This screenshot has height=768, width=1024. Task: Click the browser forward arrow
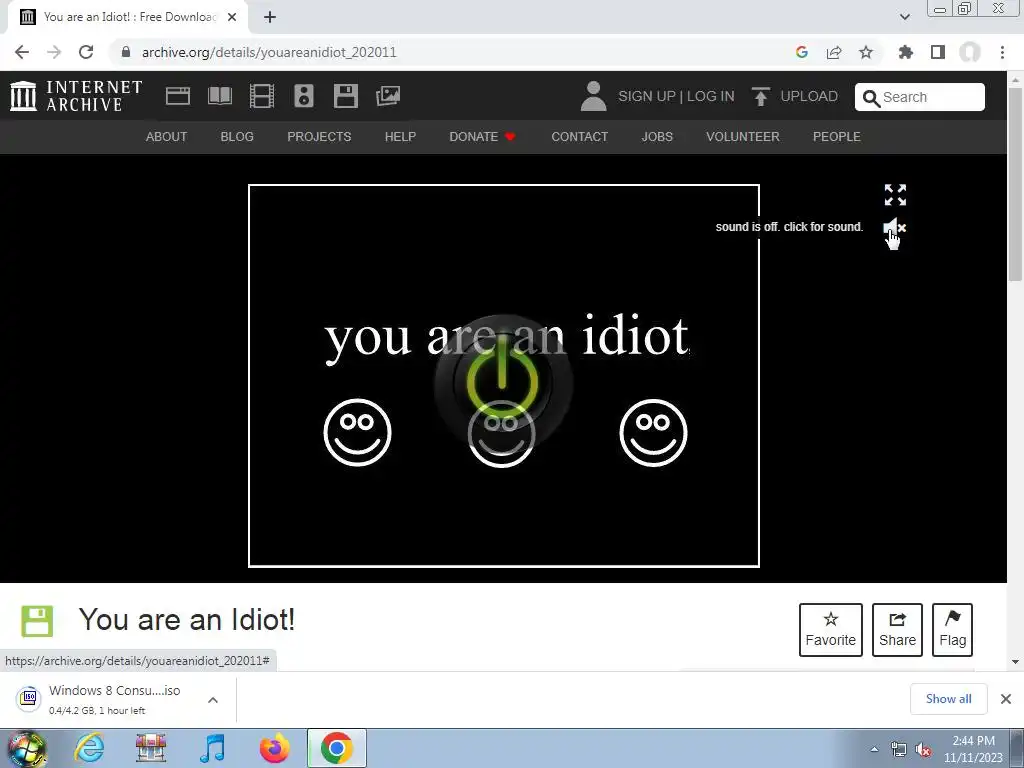pos(54,52)
